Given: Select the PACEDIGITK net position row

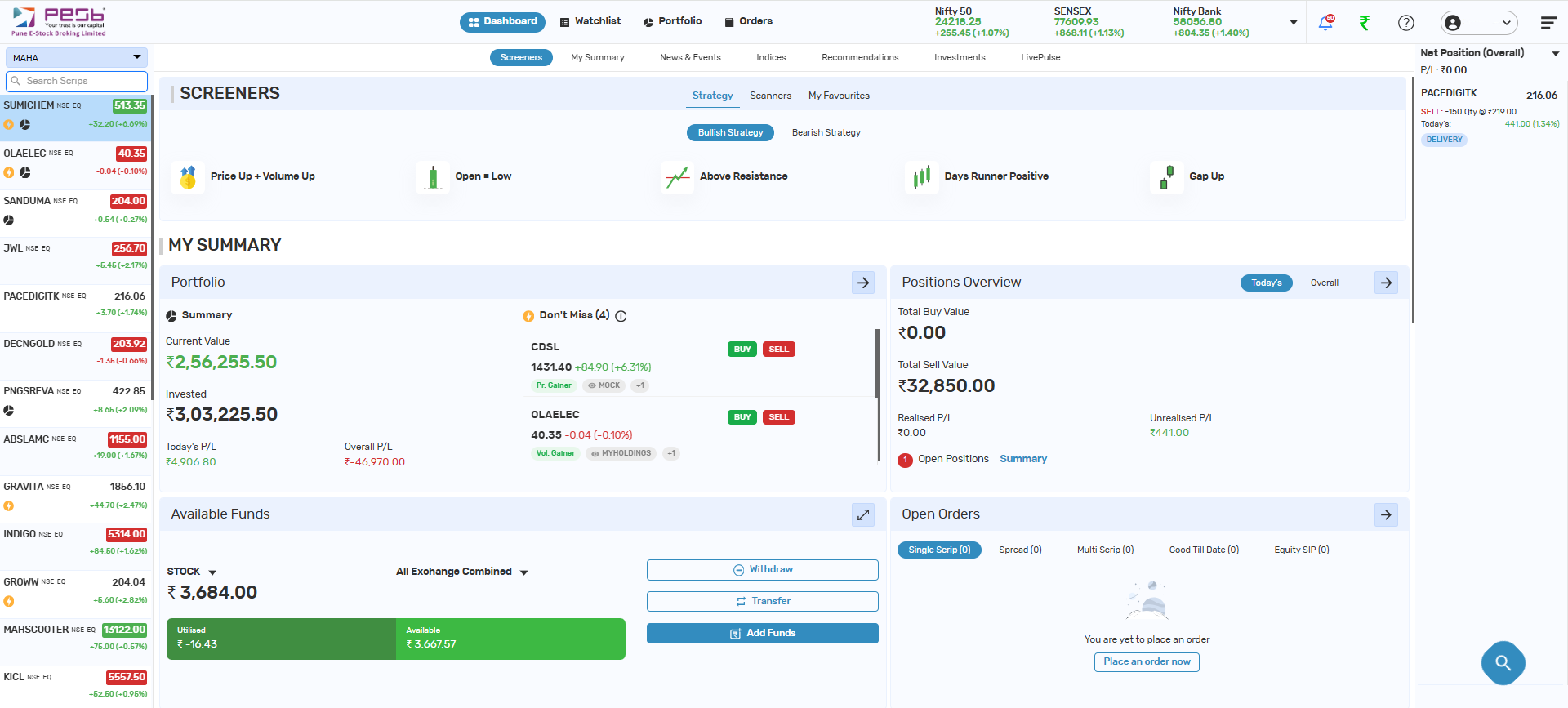Looking at the screenshot, I should click(1490, 117).
